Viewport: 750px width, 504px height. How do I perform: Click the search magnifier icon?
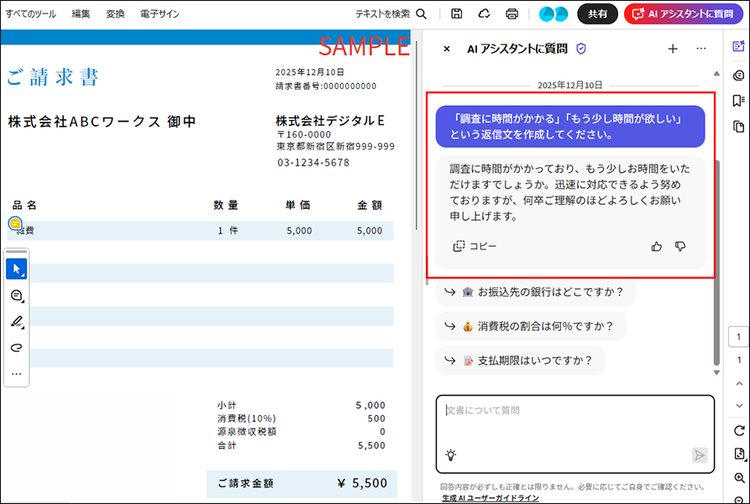(421, 14)
